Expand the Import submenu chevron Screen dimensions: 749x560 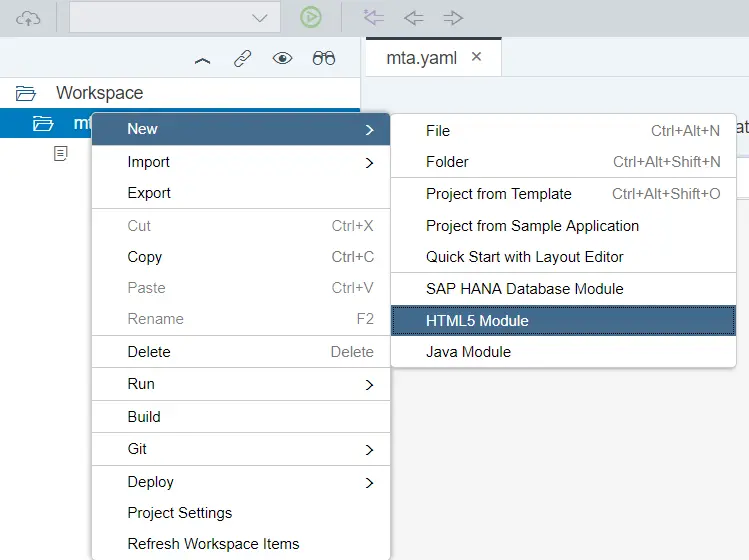[369, 163]
